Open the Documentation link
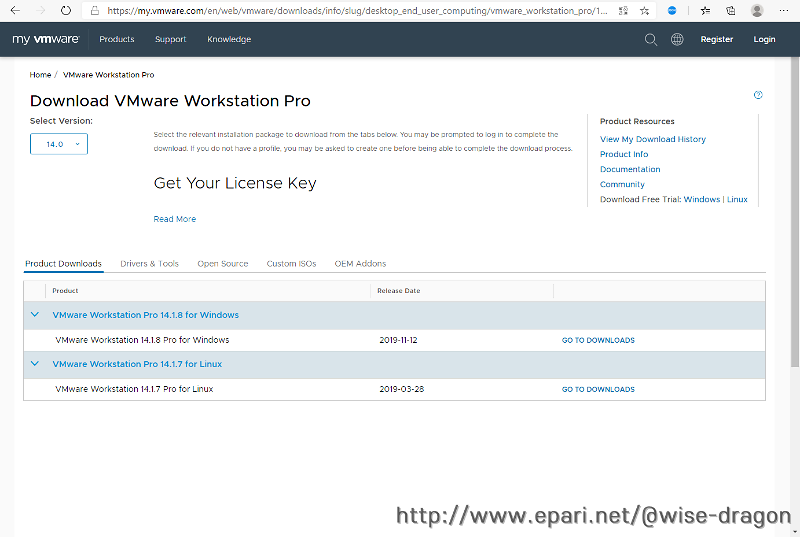 (630, 169)
